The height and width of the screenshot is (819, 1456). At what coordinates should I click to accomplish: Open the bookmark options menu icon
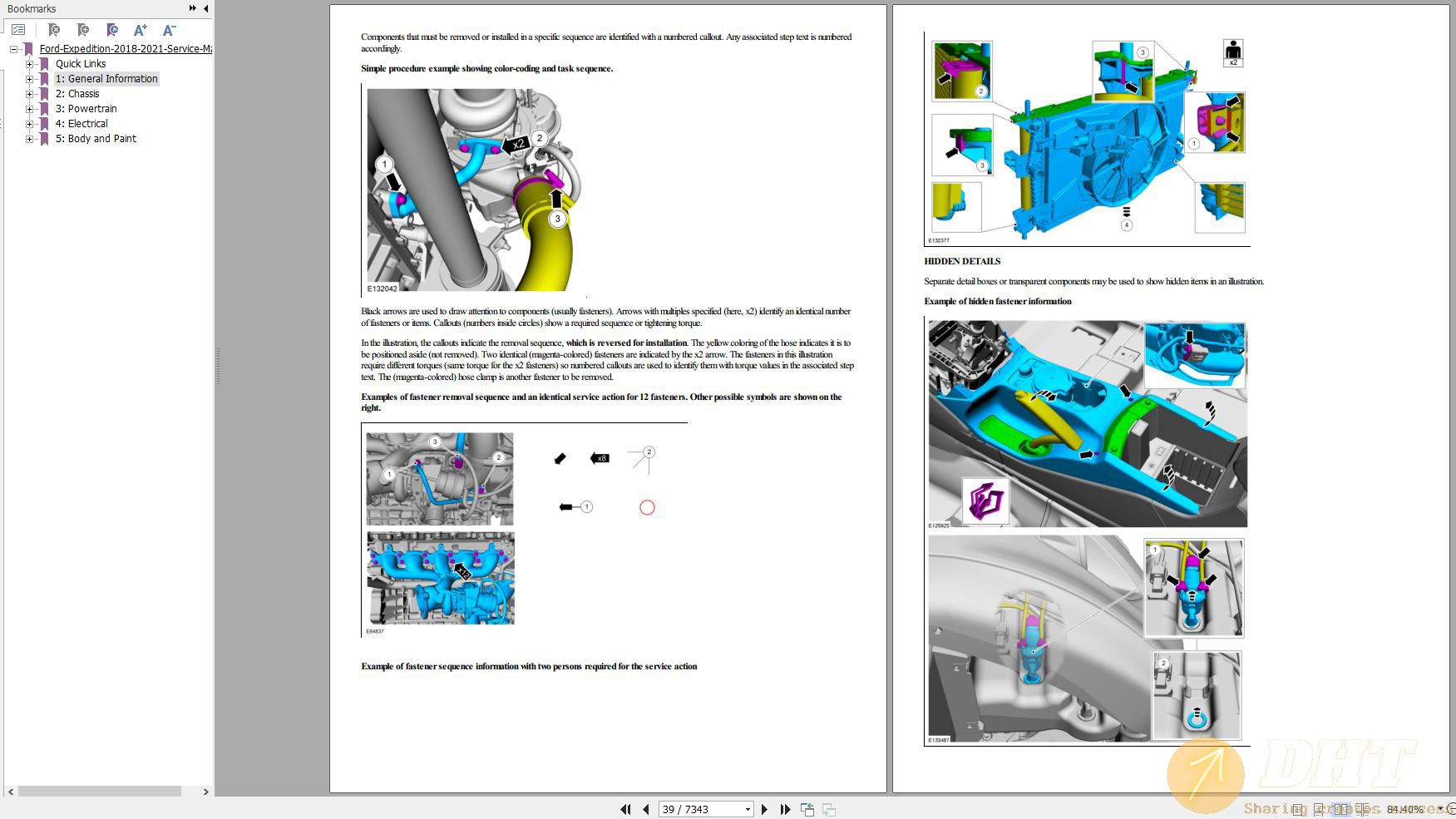pyautogui.click(x=18, y=30)
